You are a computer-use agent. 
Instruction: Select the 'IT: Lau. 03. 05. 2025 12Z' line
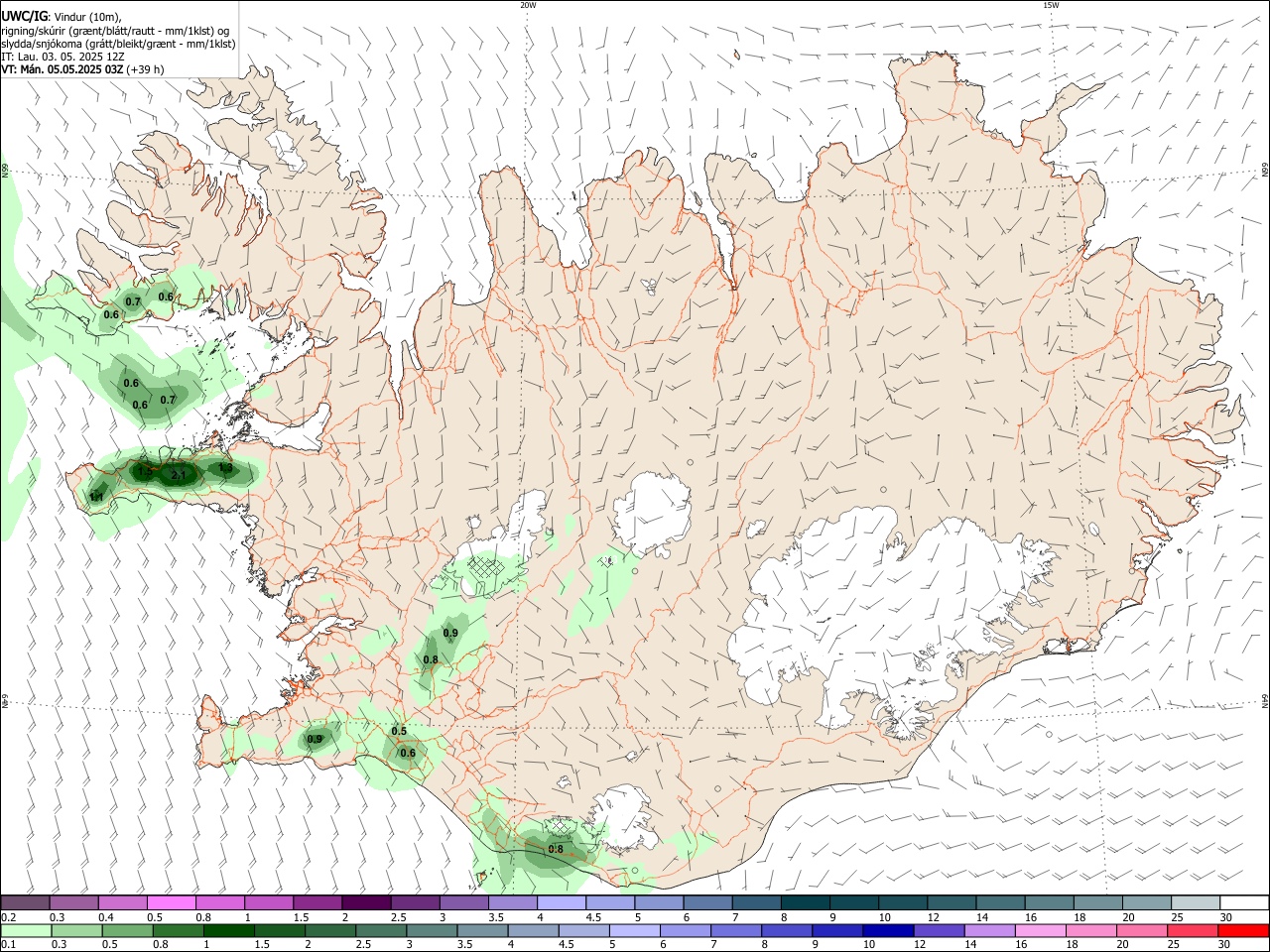[63, 57]
